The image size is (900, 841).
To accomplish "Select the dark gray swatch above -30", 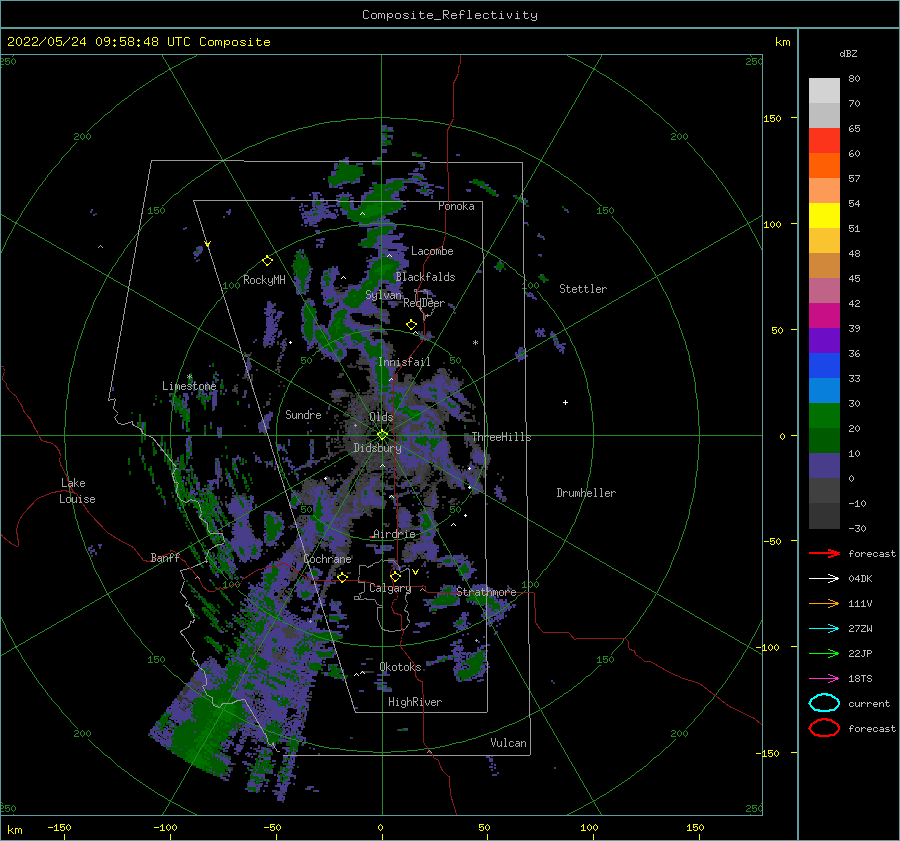I will (824, 516).
